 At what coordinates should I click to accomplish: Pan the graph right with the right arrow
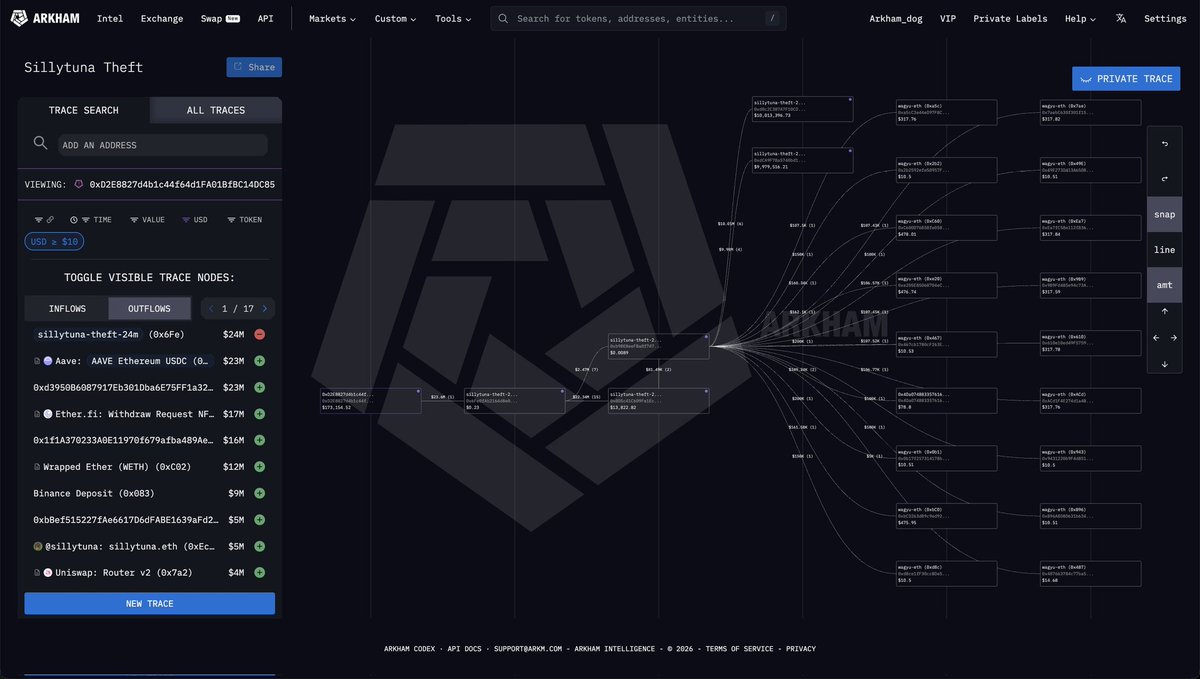pos(1173,338)
